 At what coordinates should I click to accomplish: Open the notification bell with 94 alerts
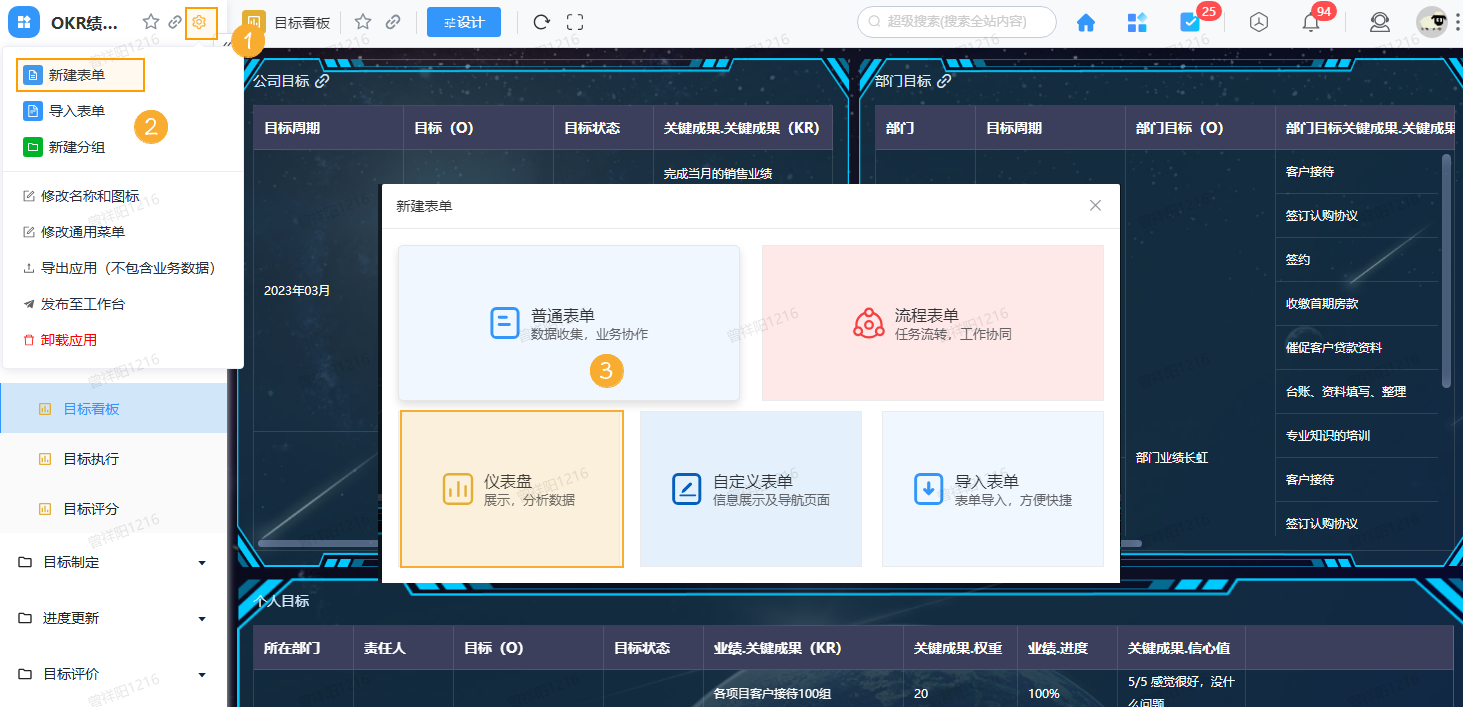click(1311, 20)
